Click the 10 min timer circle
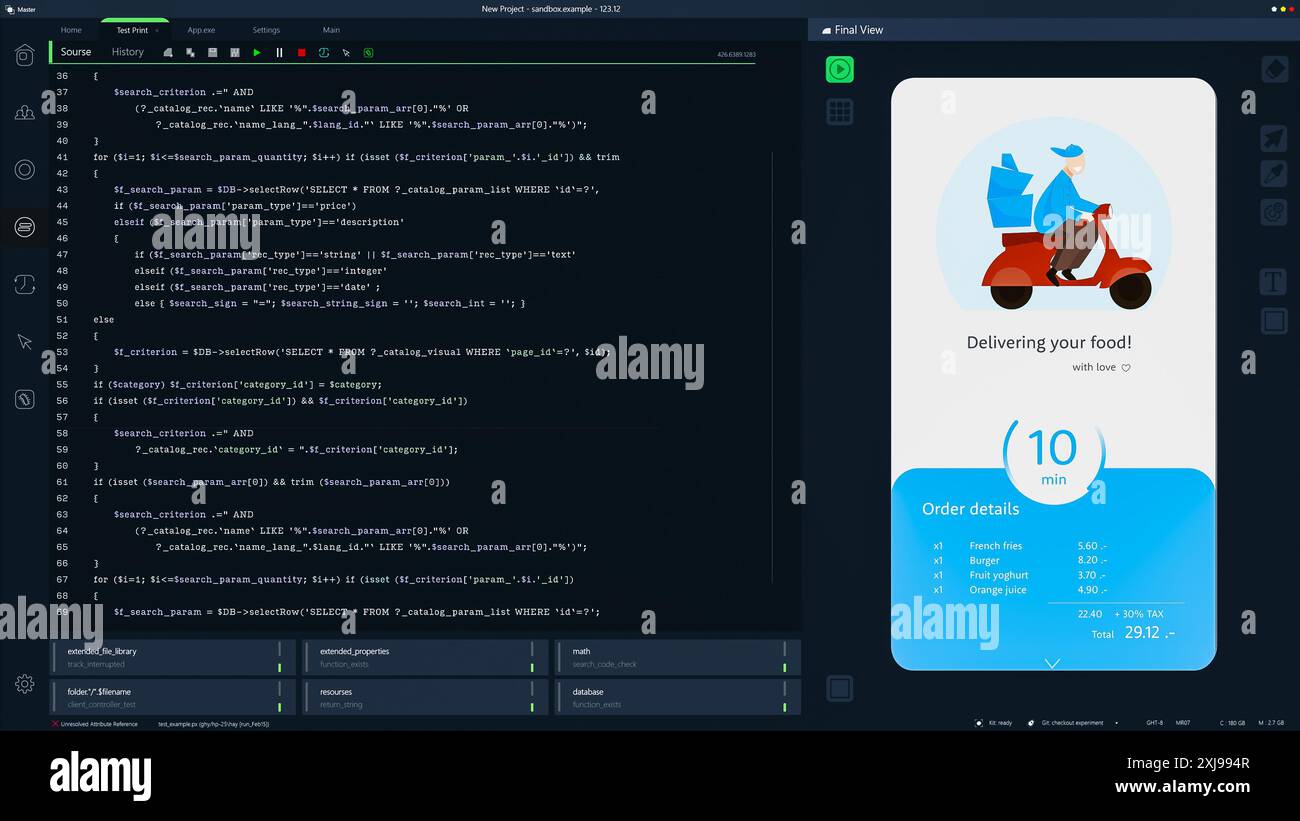Screen dimensions: 1300x821 [x=1053, y=455]
